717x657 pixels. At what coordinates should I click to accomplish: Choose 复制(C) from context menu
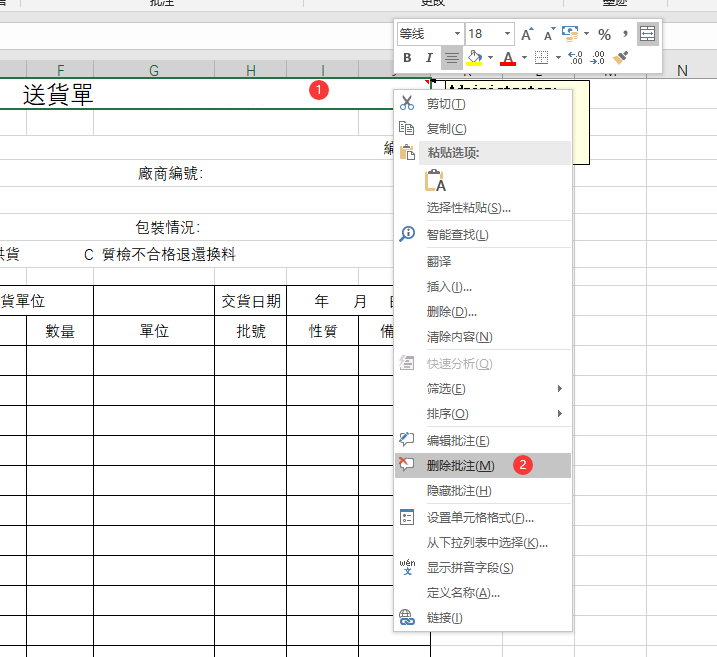tap(483, 129)
